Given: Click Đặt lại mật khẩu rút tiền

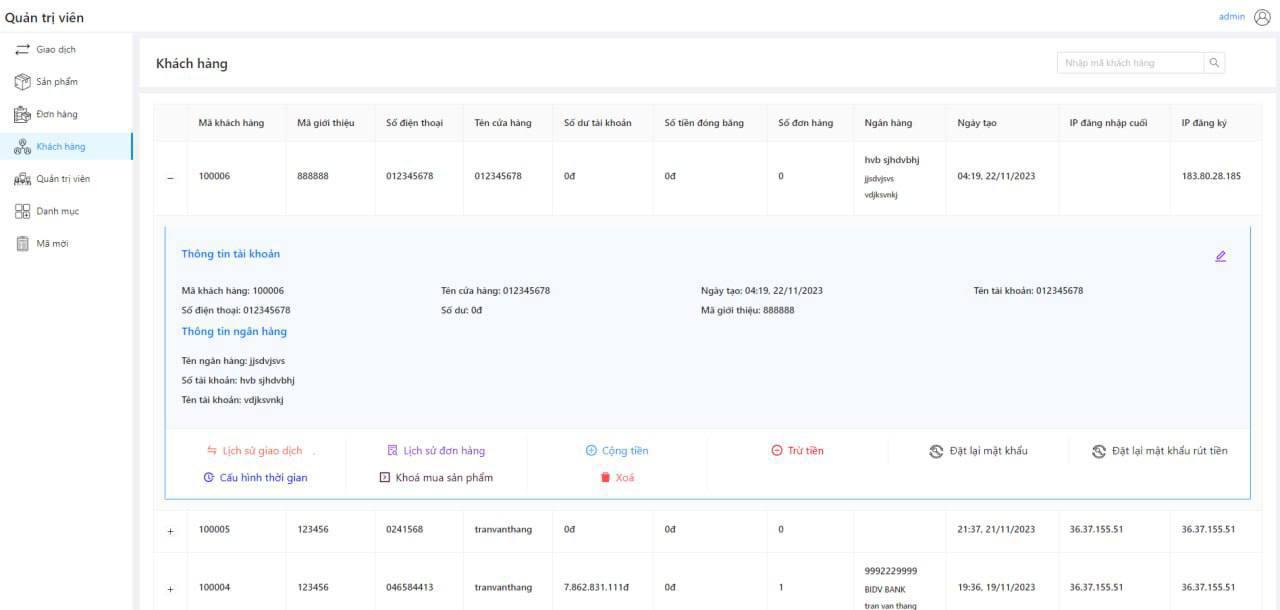Looking at the screenshot, I should pos(1160,451).
